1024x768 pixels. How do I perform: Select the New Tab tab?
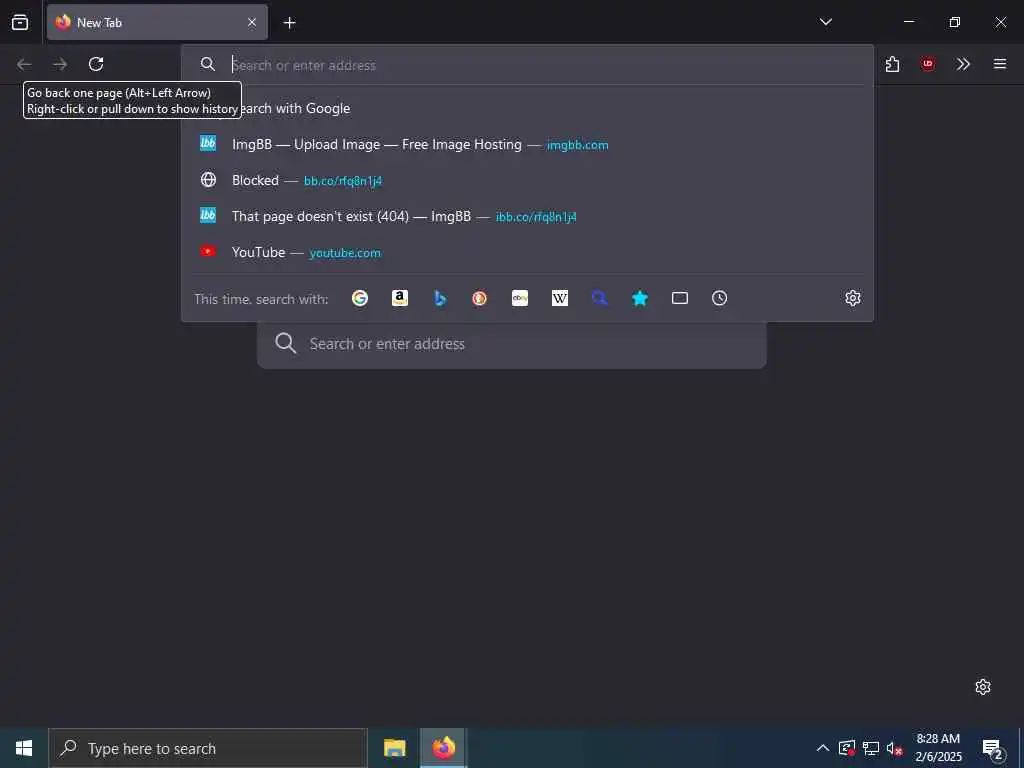pyautogui.click(x=157, y=22)
